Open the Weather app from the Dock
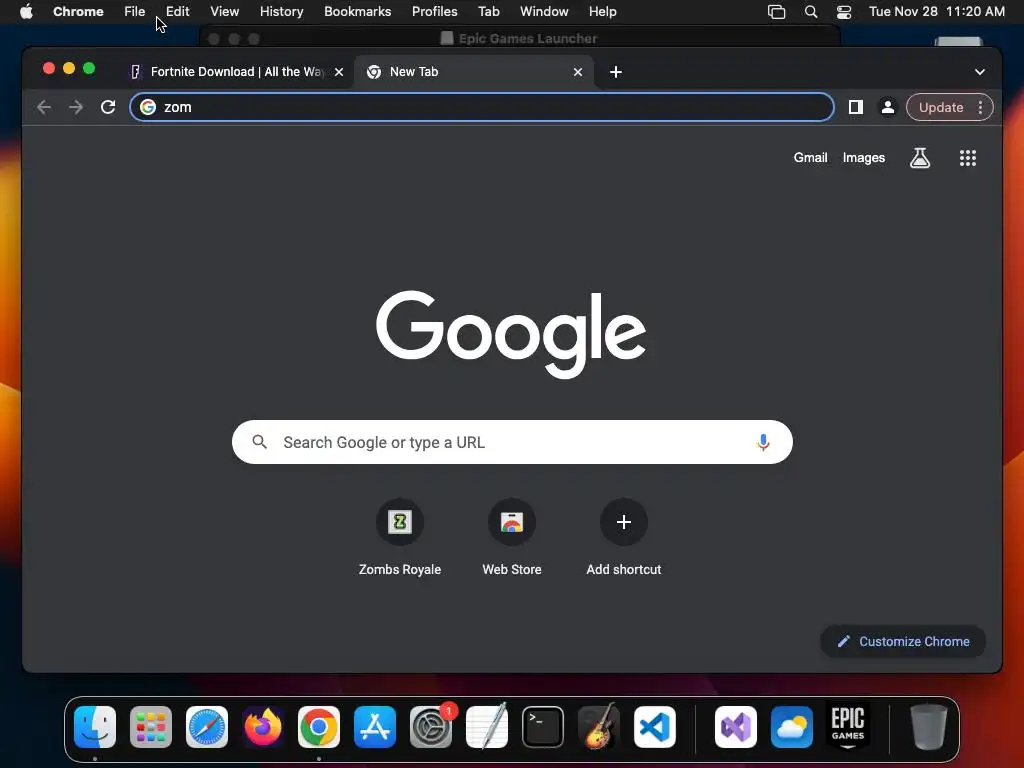 point(792,727)
